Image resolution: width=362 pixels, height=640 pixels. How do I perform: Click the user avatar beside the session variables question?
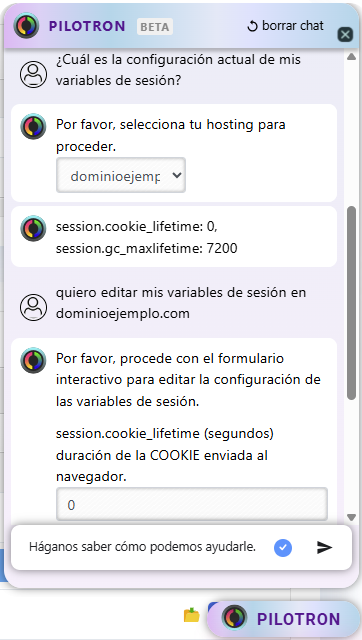34,74
